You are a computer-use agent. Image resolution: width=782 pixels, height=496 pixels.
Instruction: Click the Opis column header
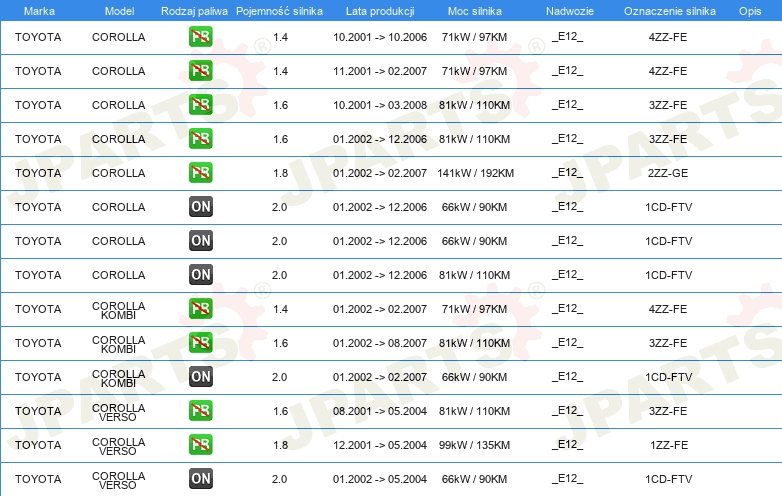click(749, 10)
